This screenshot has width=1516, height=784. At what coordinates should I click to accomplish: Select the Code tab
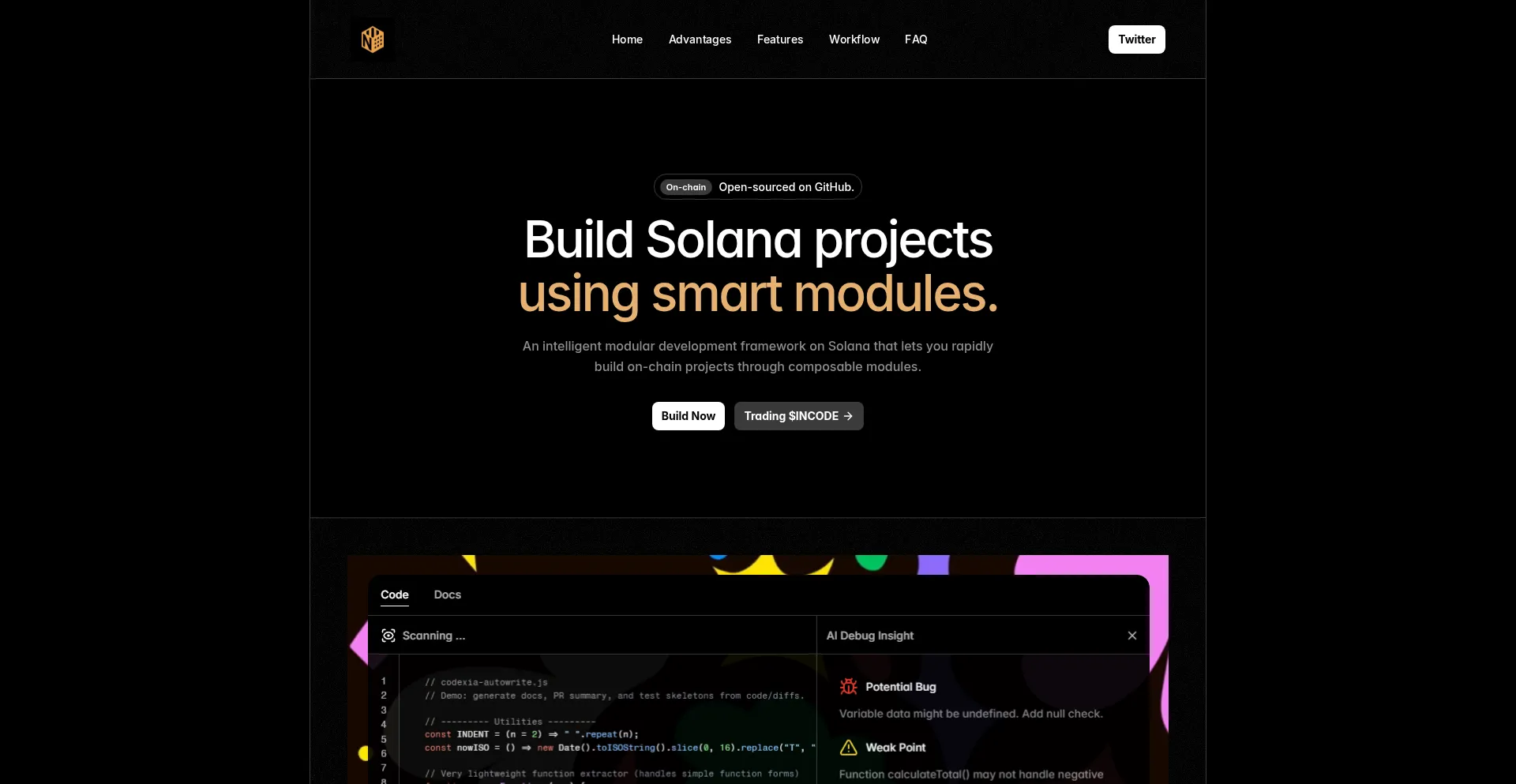395,595
